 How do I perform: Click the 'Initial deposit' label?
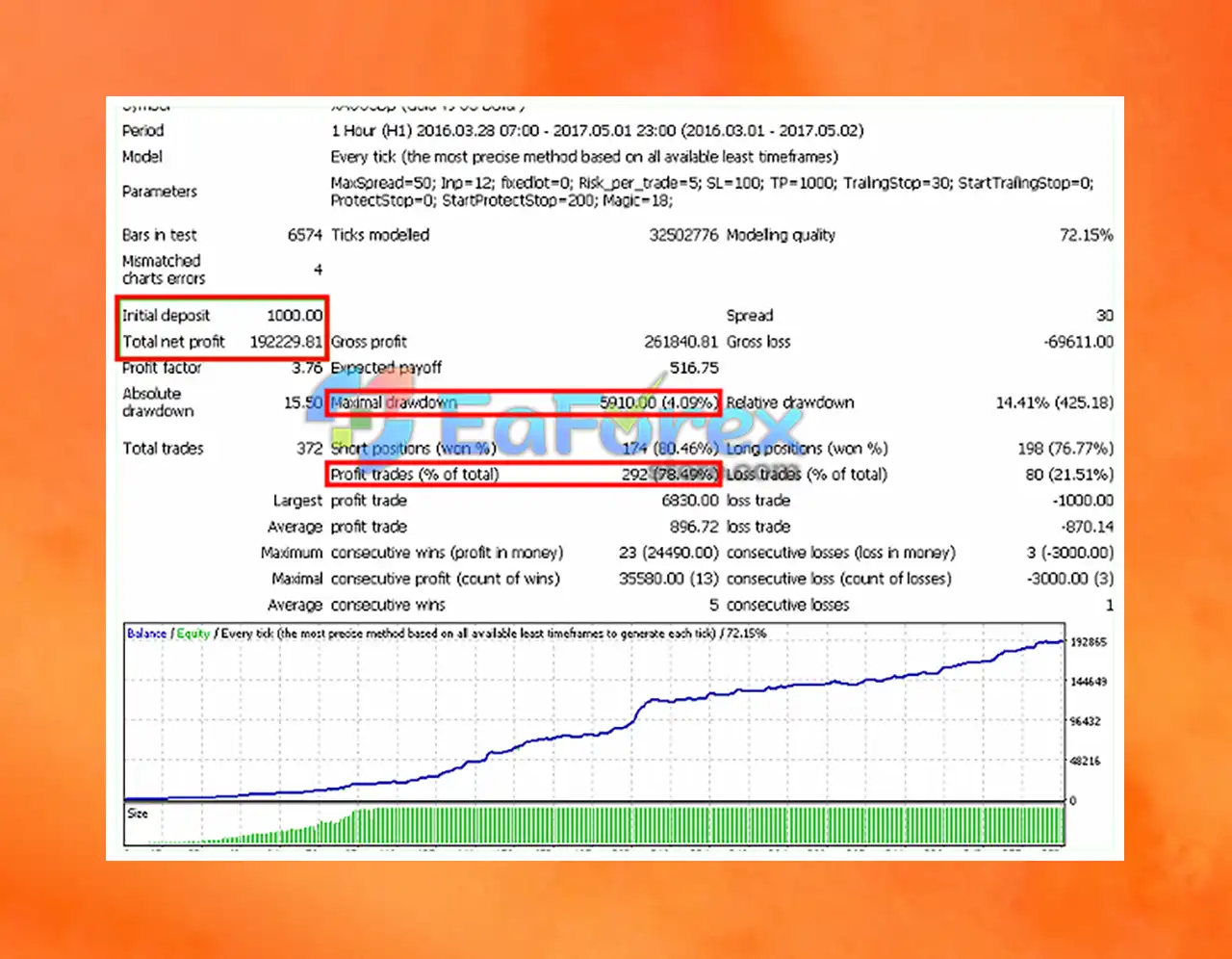(166, 315)
